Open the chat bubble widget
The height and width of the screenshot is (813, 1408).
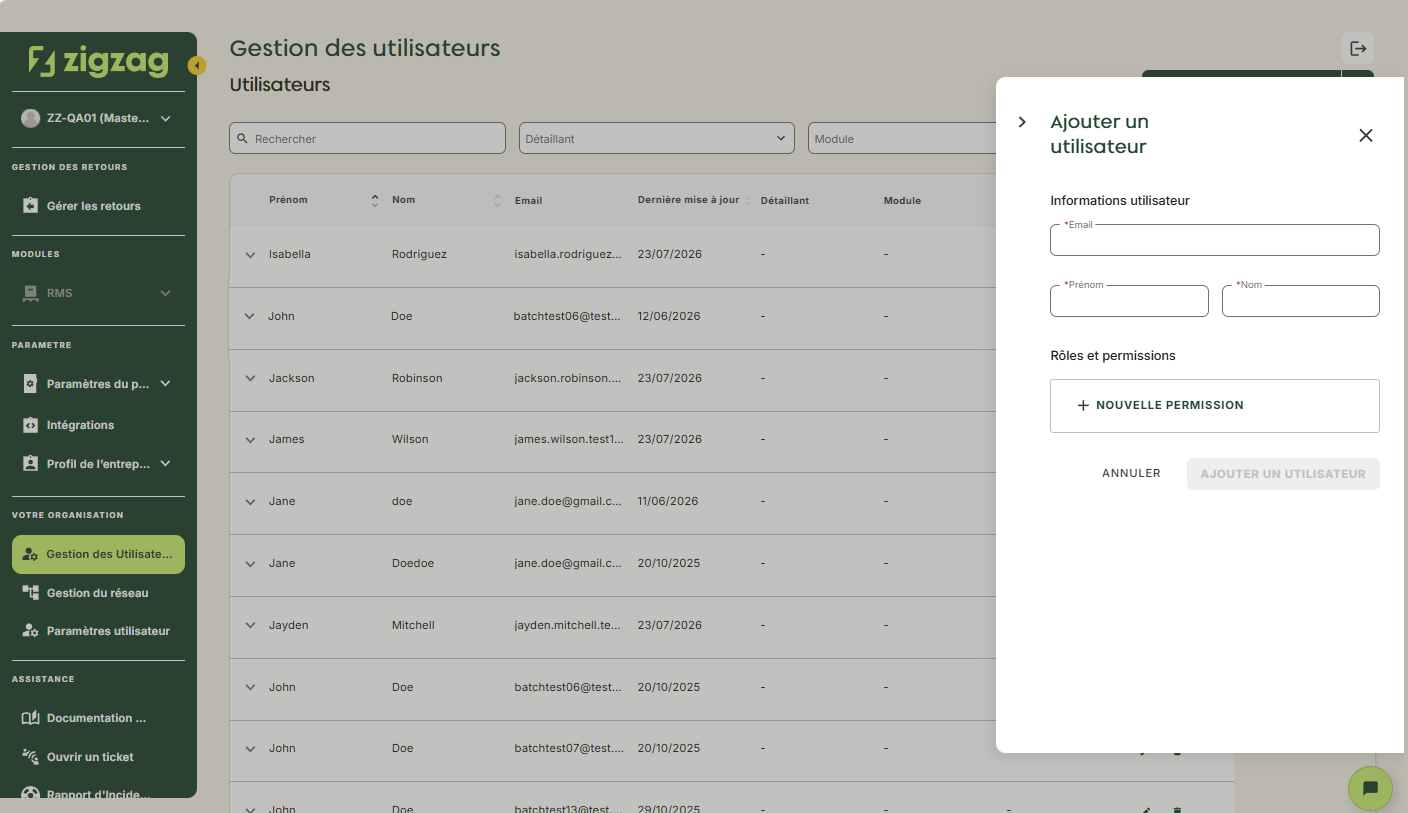pyautogui.click(x=1371, y=788)
